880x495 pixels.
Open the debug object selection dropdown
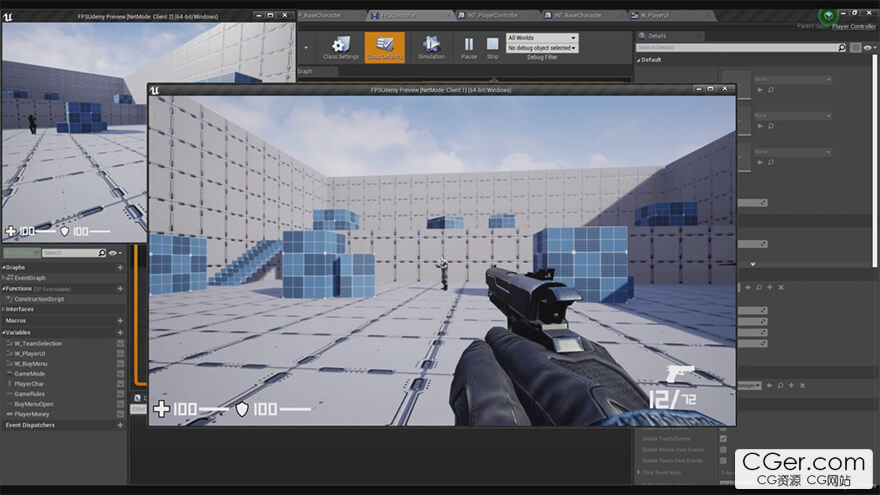542,48
